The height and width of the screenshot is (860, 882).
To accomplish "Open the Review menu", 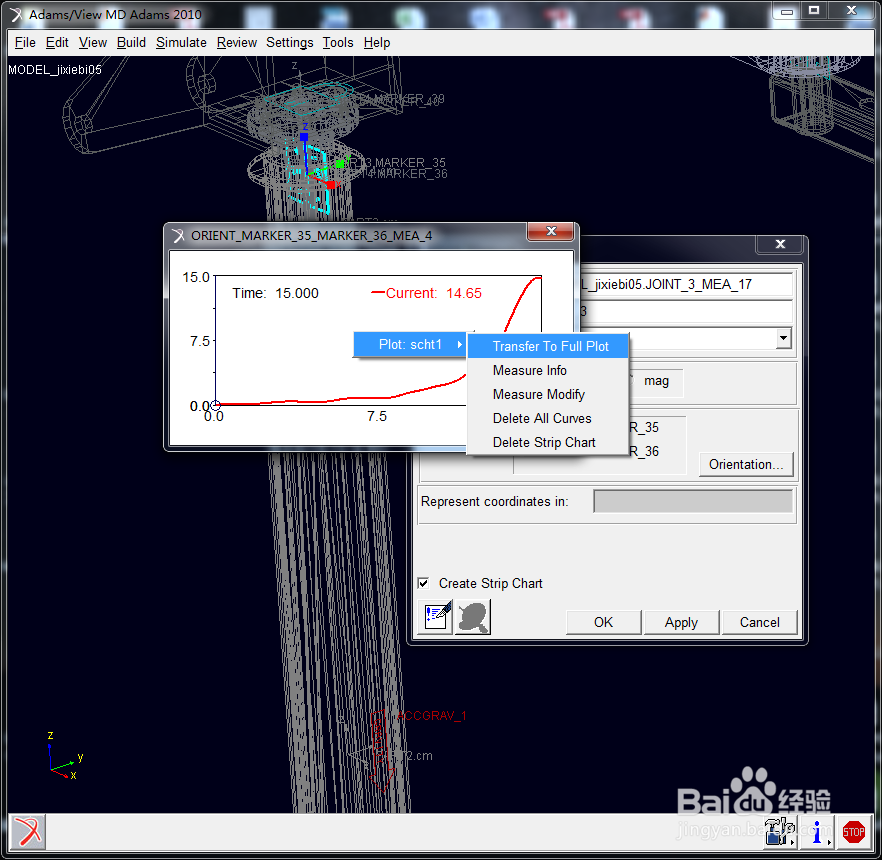I will coord(236,43).
